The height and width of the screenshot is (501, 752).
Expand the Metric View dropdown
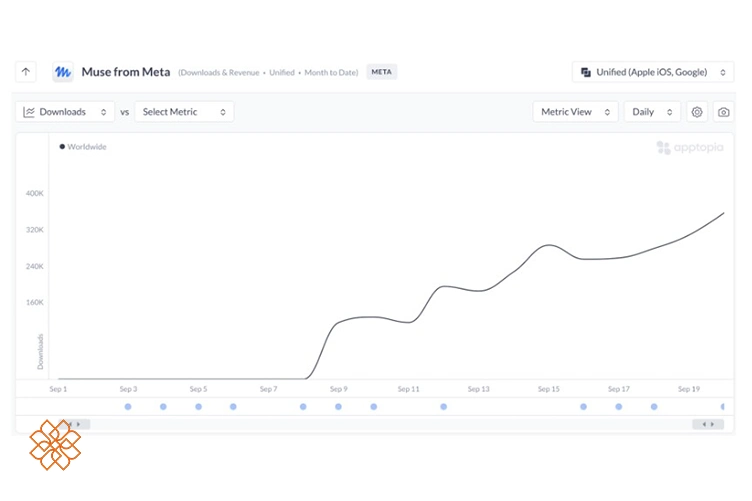[575, 112]
